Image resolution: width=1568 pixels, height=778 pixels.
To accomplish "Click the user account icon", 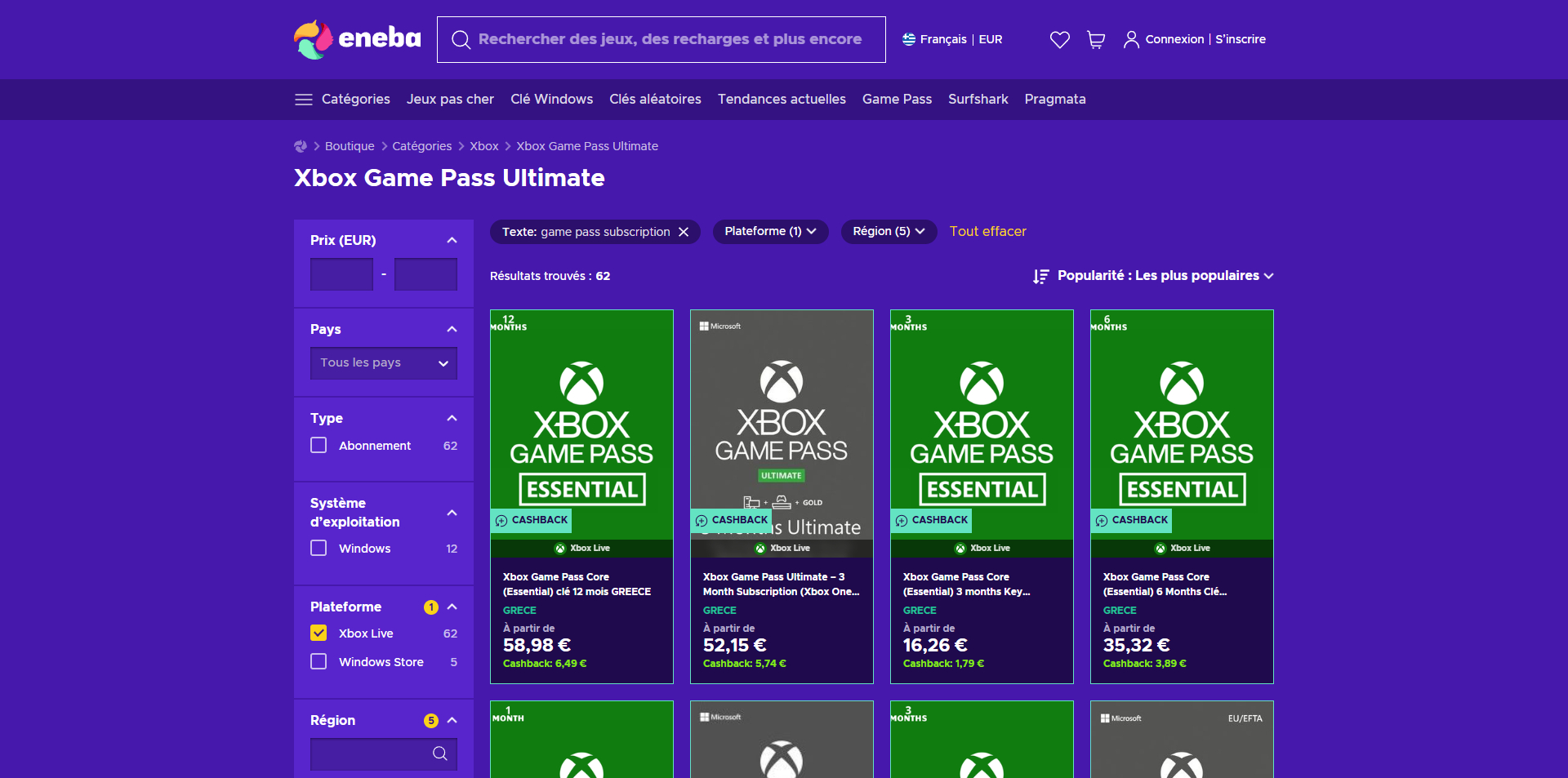I will (1131, 39).
